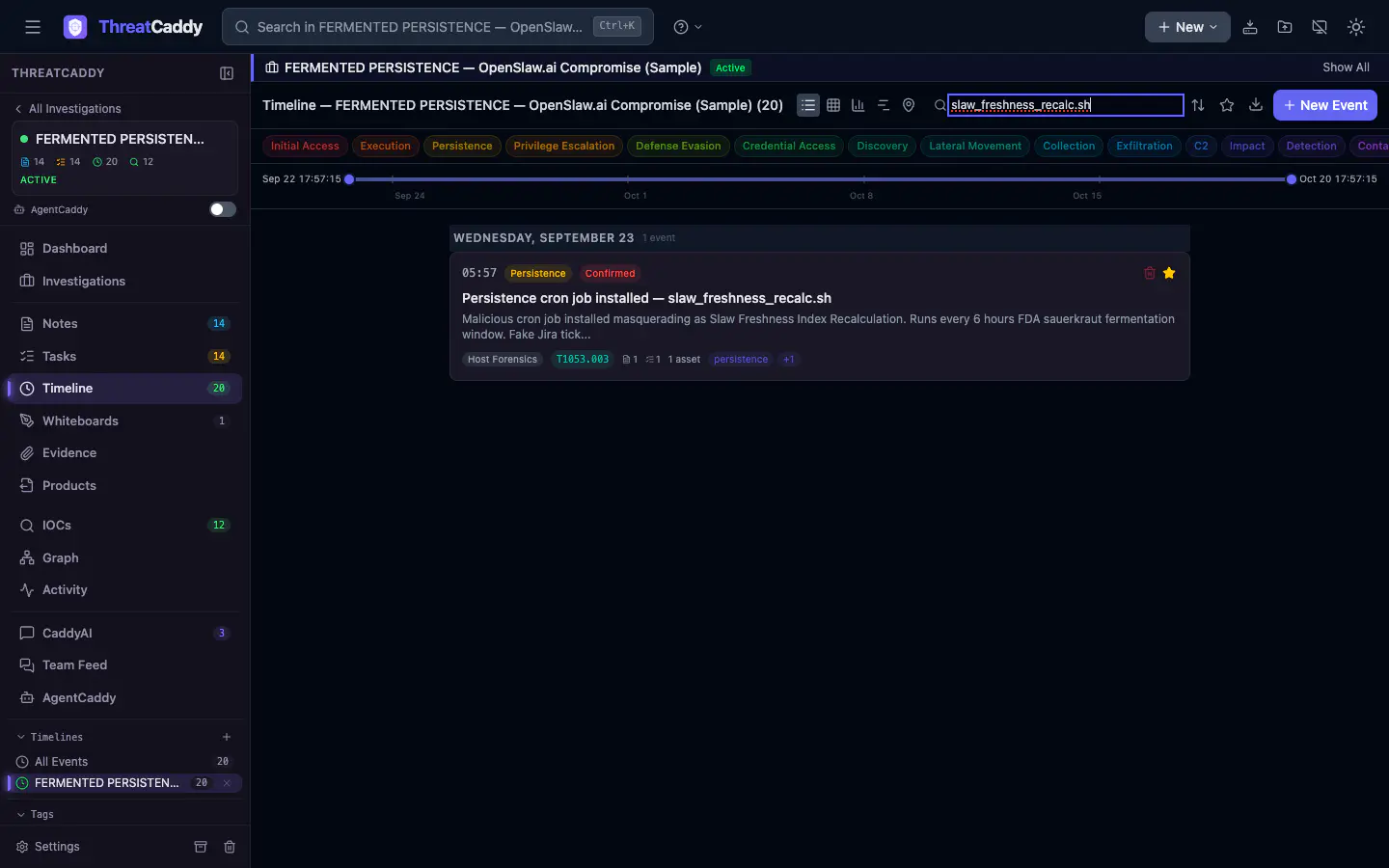Delete the cron job event
Viewport: 1389px width, 868px height.
coord(1150,273)
